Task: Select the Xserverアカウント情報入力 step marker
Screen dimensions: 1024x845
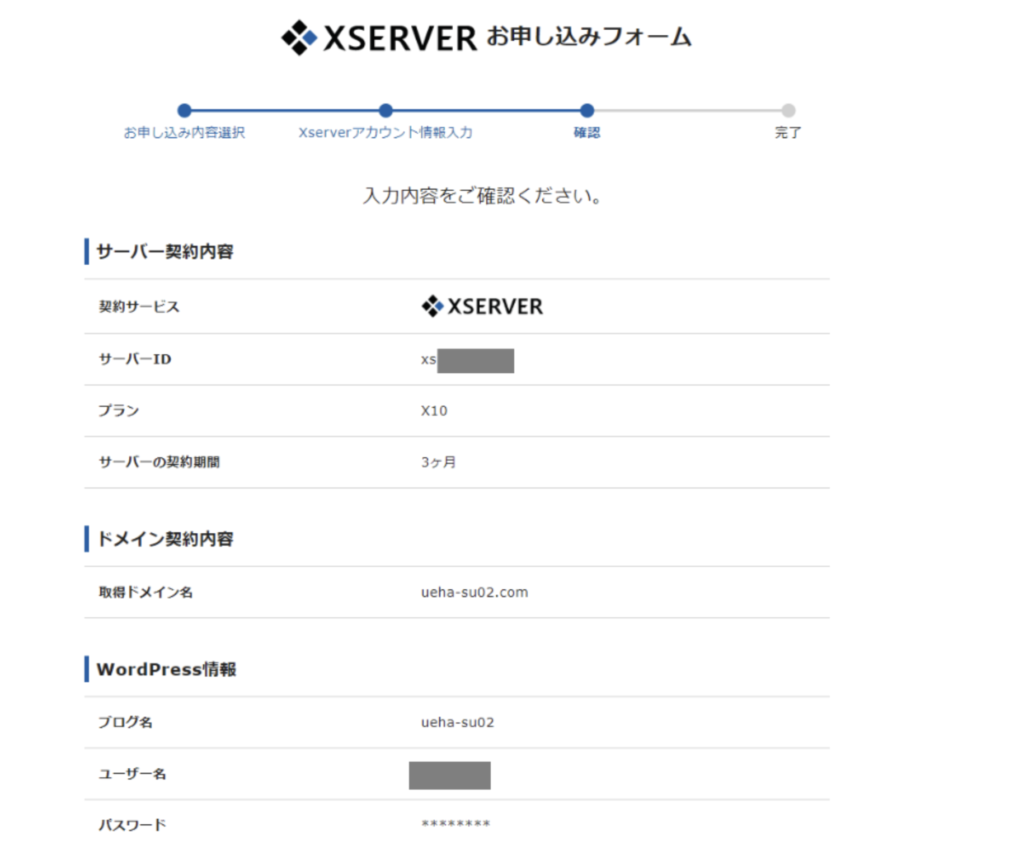Action: click(385, 110)
